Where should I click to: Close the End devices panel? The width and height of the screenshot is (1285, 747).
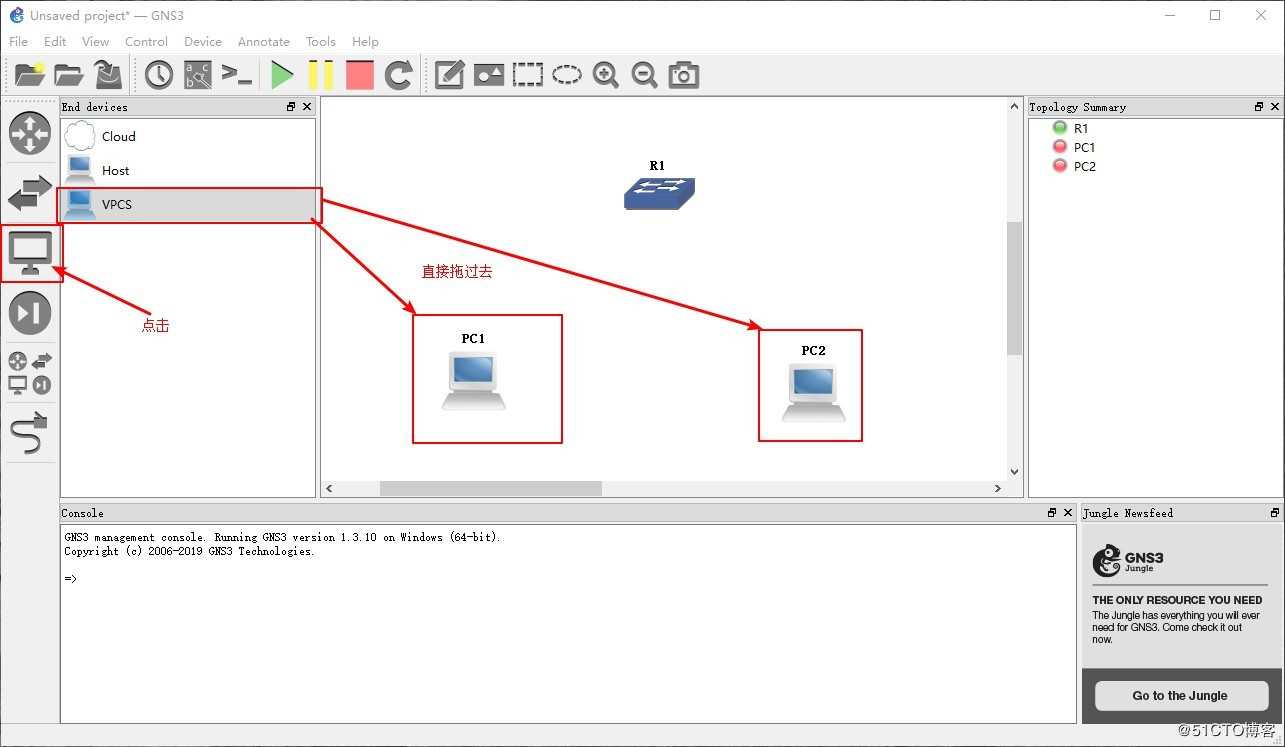(307, 107)
